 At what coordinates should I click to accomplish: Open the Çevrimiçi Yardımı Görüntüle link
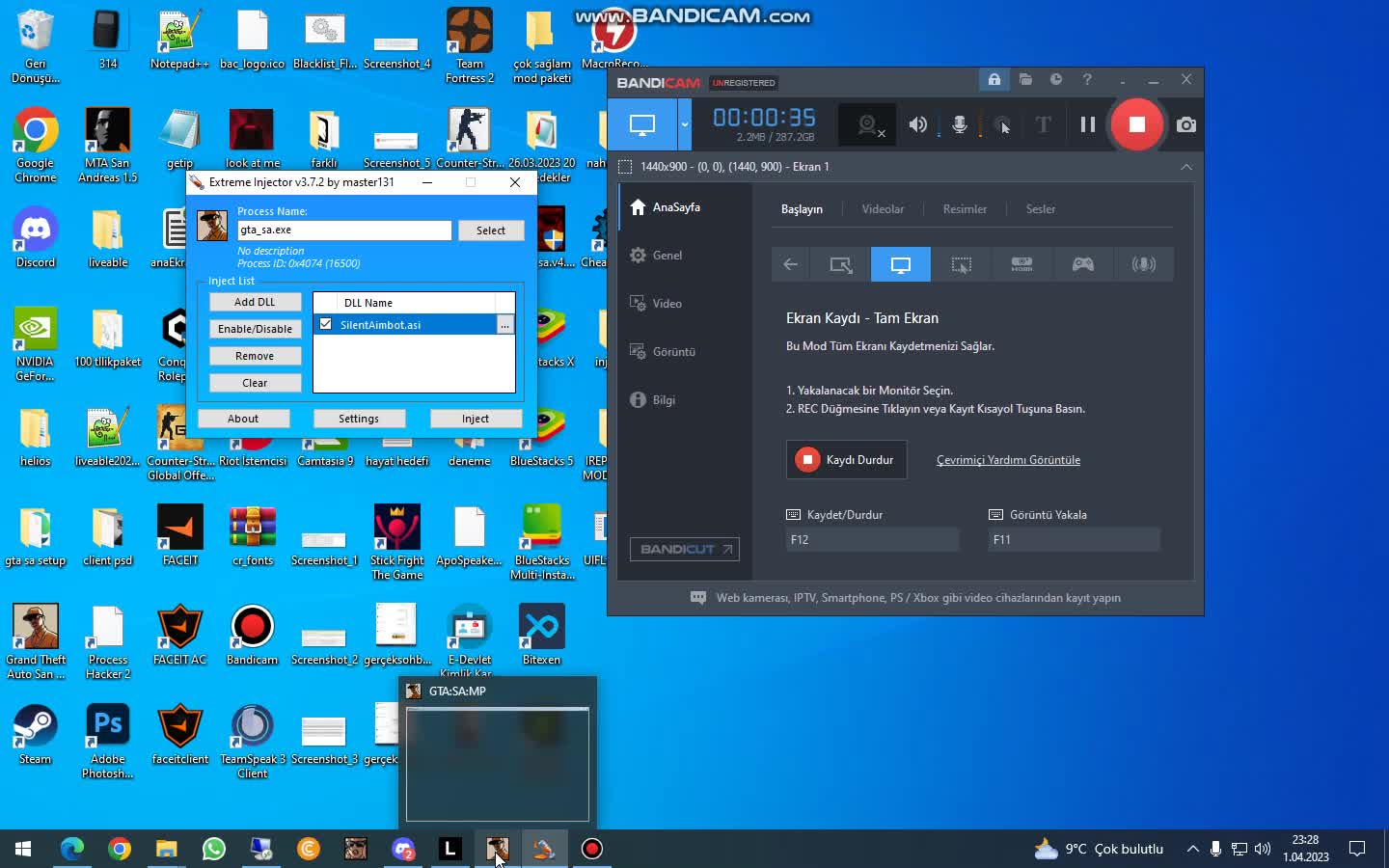click(1008, 460)
